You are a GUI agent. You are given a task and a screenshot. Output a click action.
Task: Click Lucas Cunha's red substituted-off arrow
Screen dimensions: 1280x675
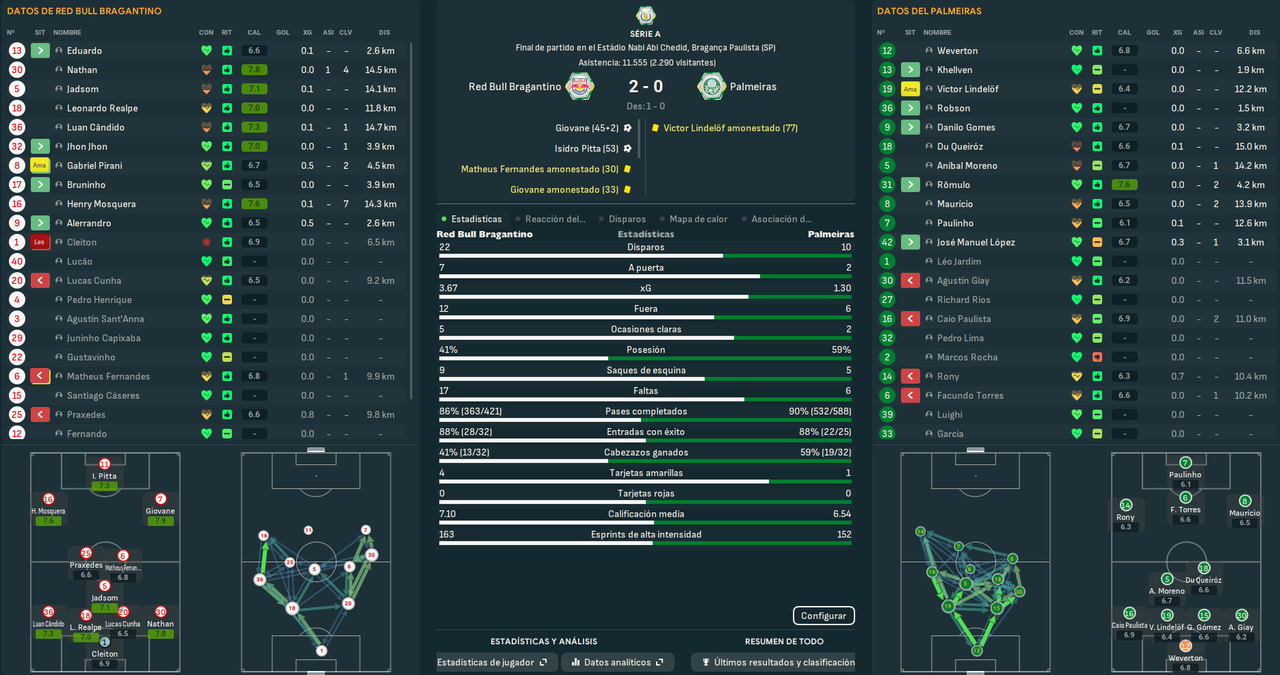coord(40,280)
